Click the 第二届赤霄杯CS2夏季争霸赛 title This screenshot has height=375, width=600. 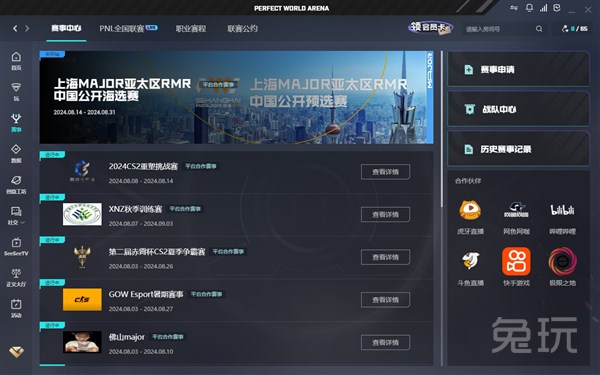[157, 252]
